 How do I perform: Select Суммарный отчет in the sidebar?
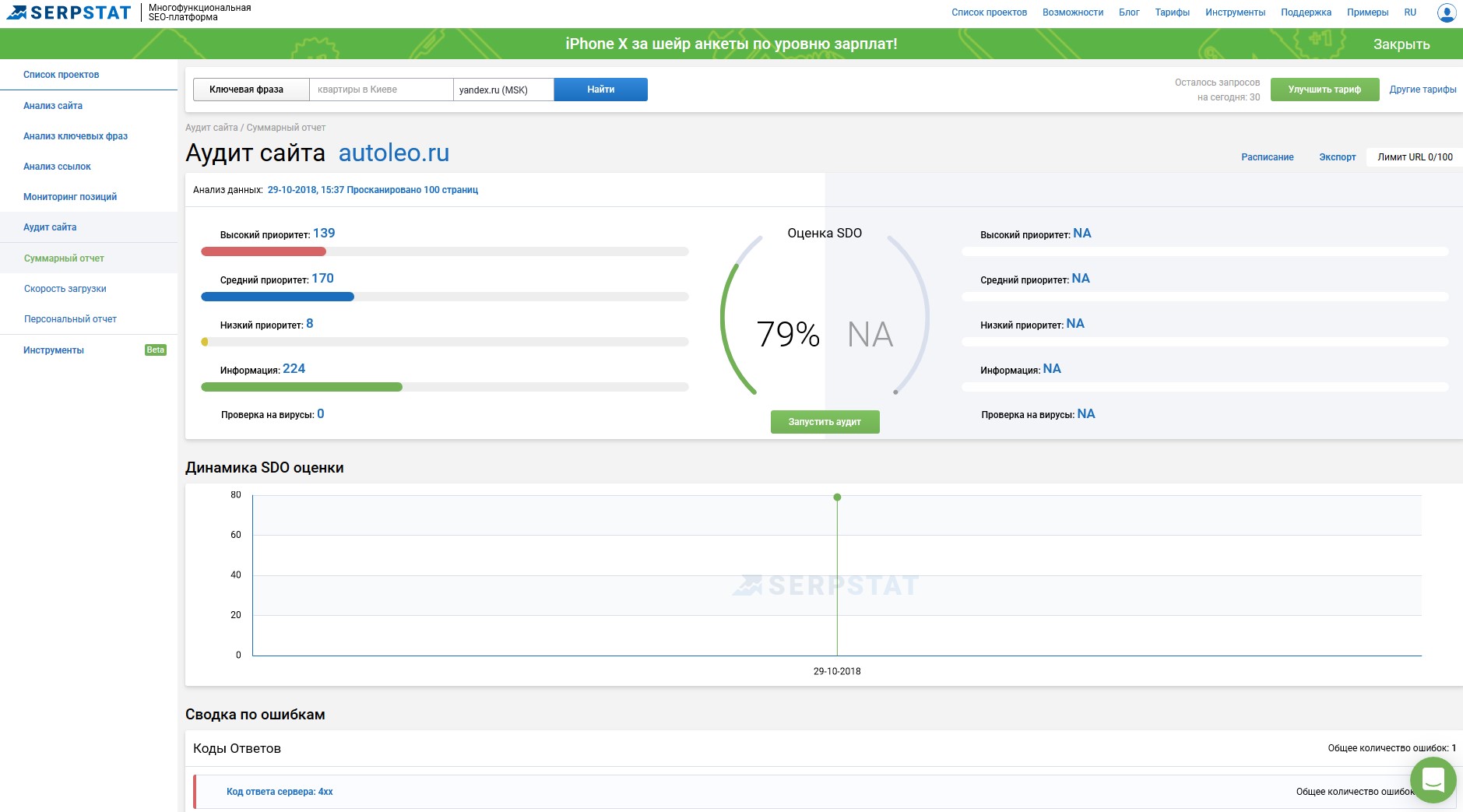pyautogui.click(x=64, y=258)
